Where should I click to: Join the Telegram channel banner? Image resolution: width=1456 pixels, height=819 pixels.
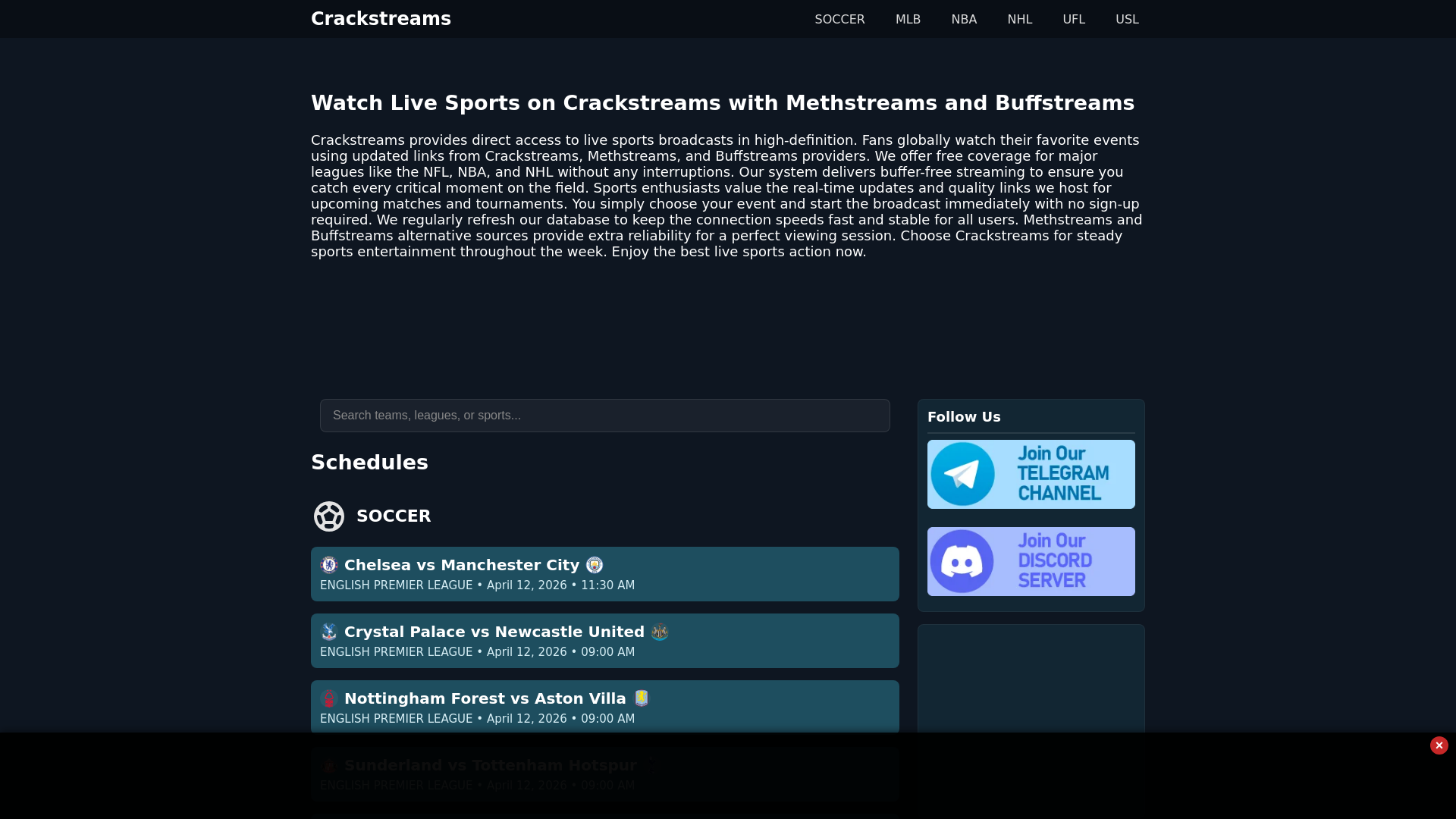point(1031,474)
